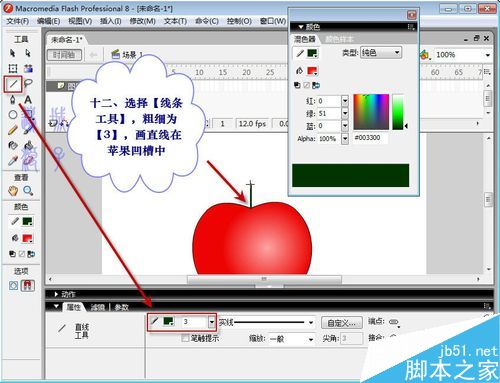
Task: Click stroke color swatch in properties panel
Action: coord(168,321)
